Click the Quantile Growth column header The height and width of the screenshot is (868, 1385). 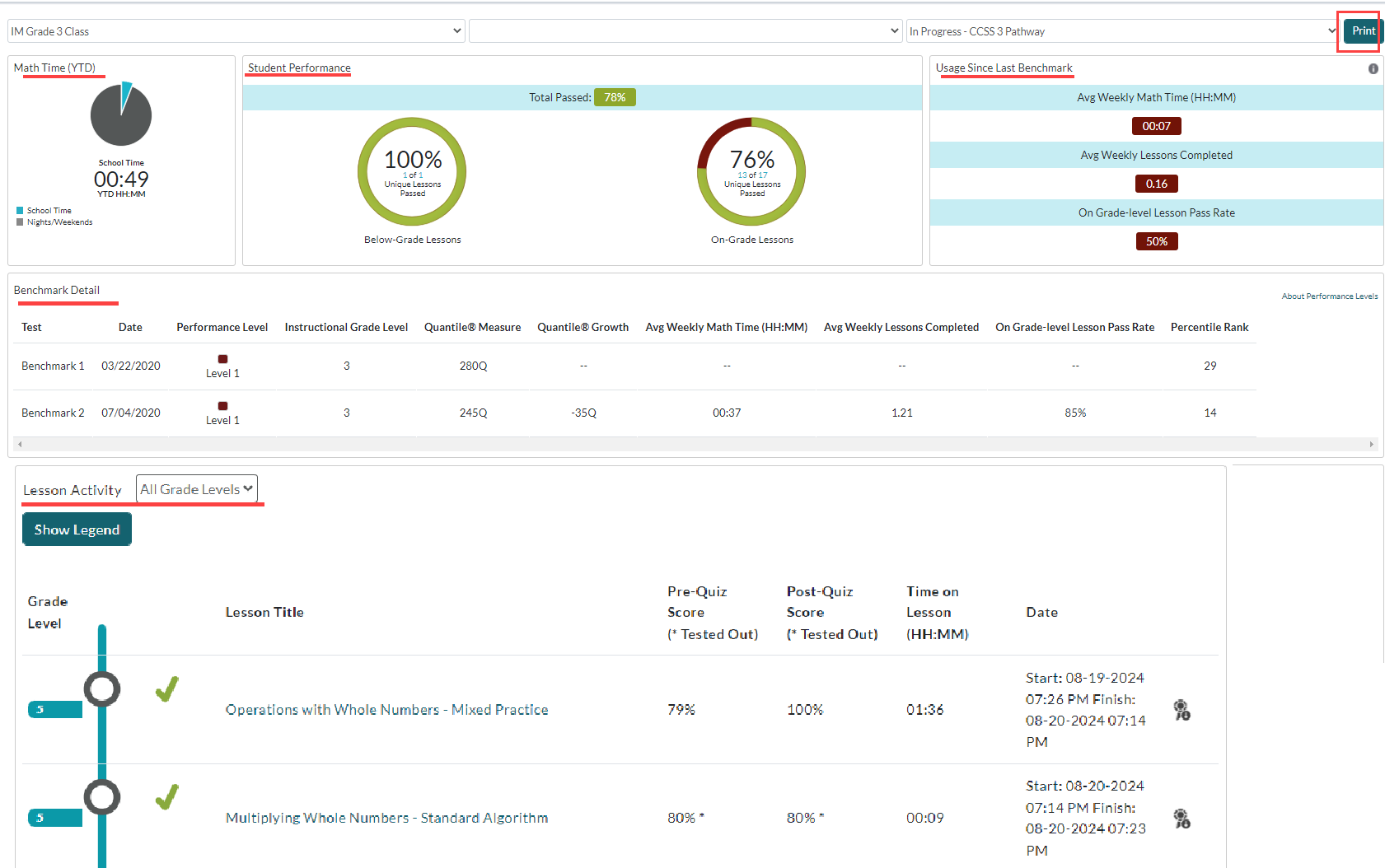[583, 328]
